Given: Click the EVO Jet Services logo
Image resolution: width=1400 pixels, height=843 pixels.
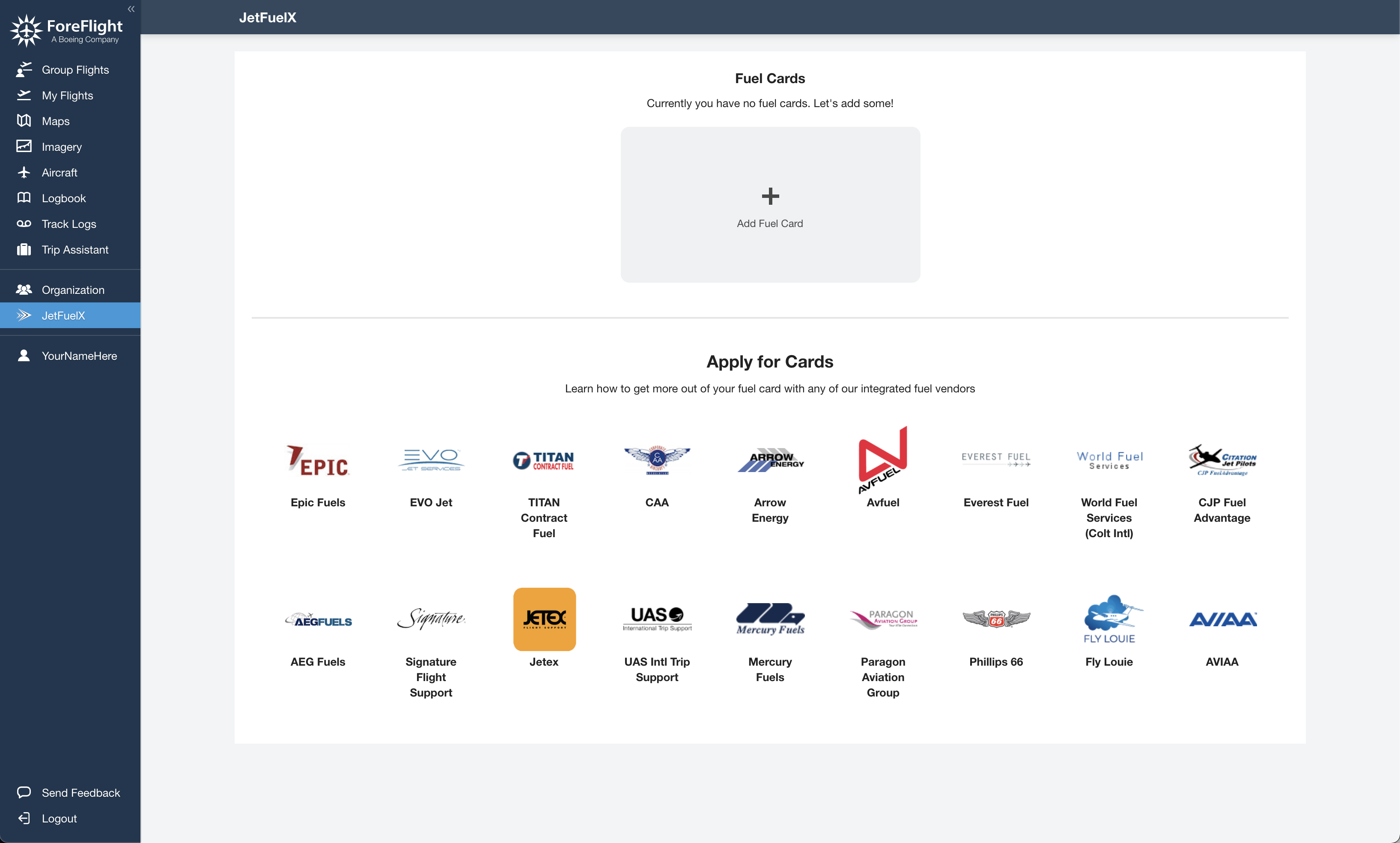Looking at the screenshot, I should click(x=431, y=460).
